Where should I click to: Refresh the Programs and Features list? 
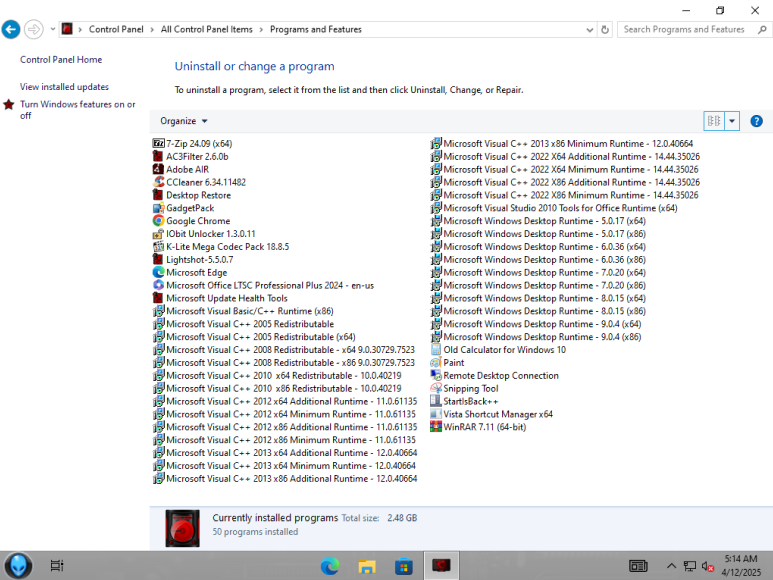pyautogui.click(x=605, y=30)
